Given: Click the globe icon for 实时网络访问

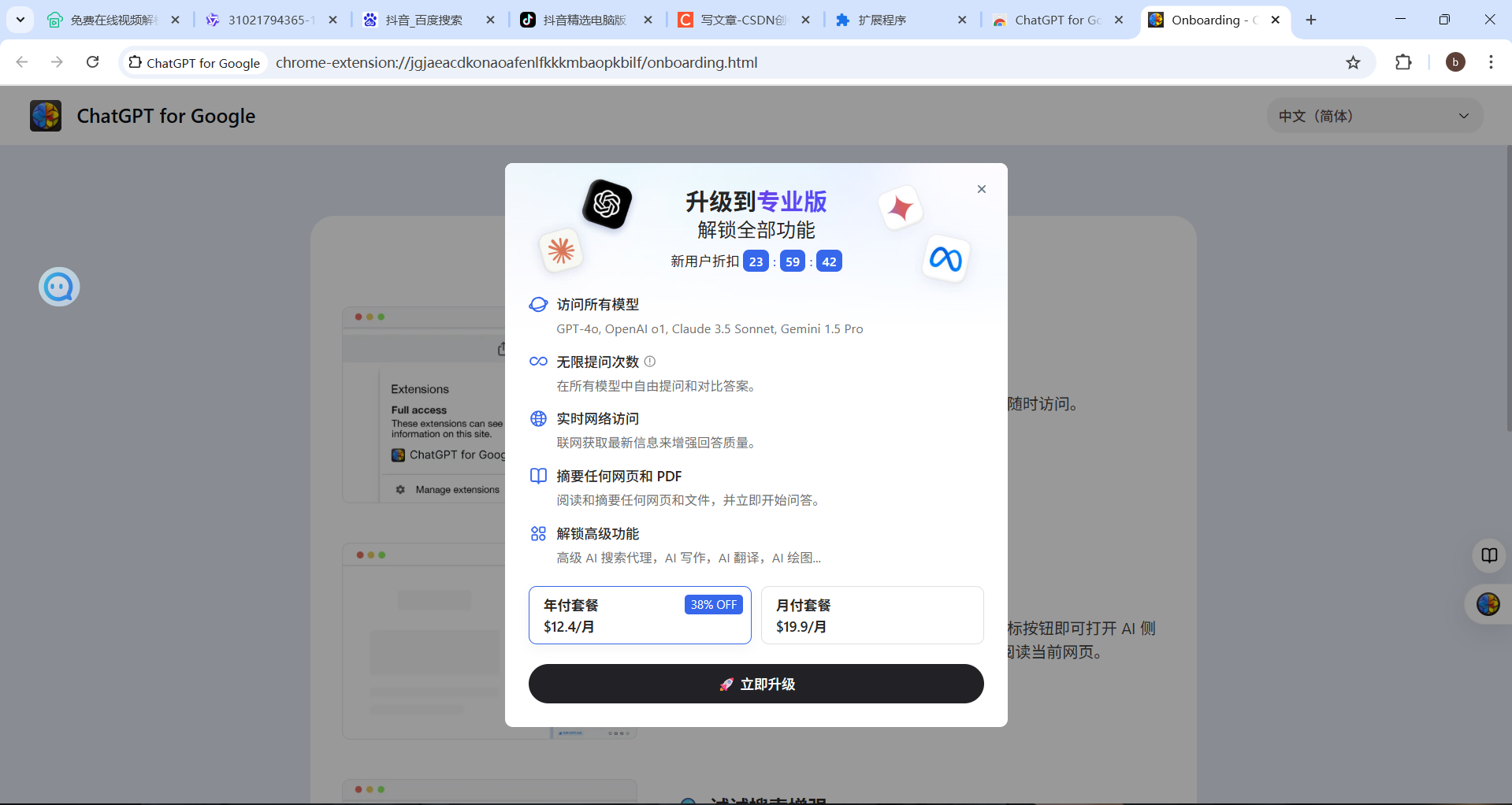Looking at the screenshot, I should (x=538, y=419).
